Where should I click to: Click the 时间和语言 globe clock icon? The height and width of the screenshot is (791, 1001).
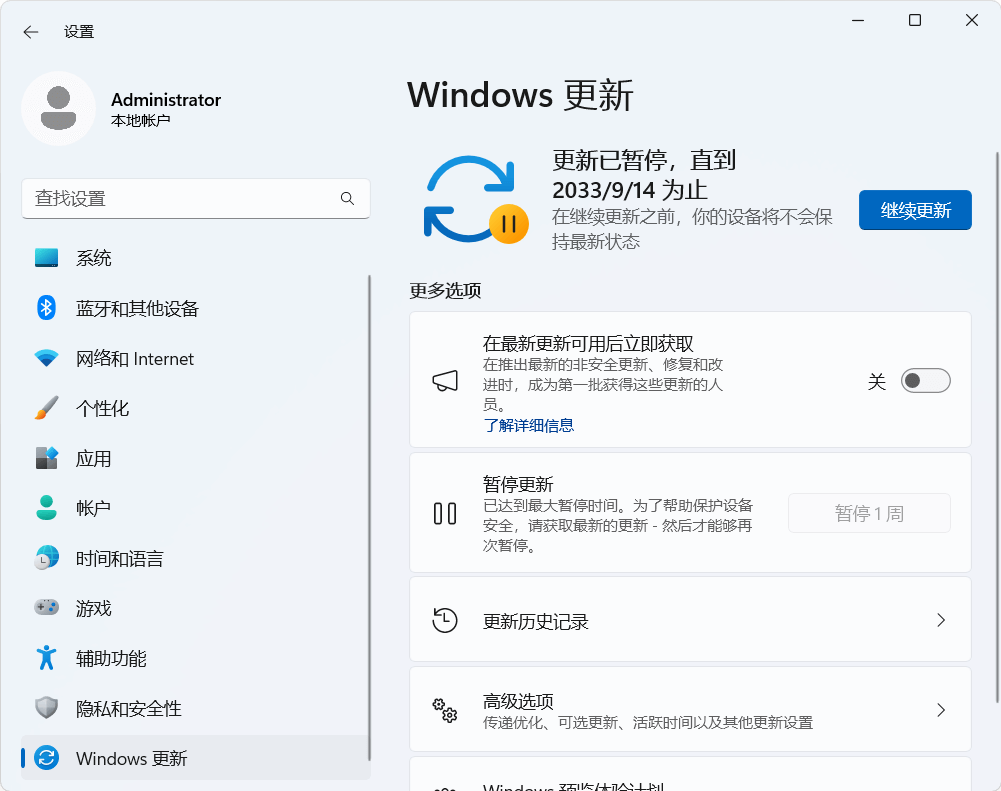[47, 558]
